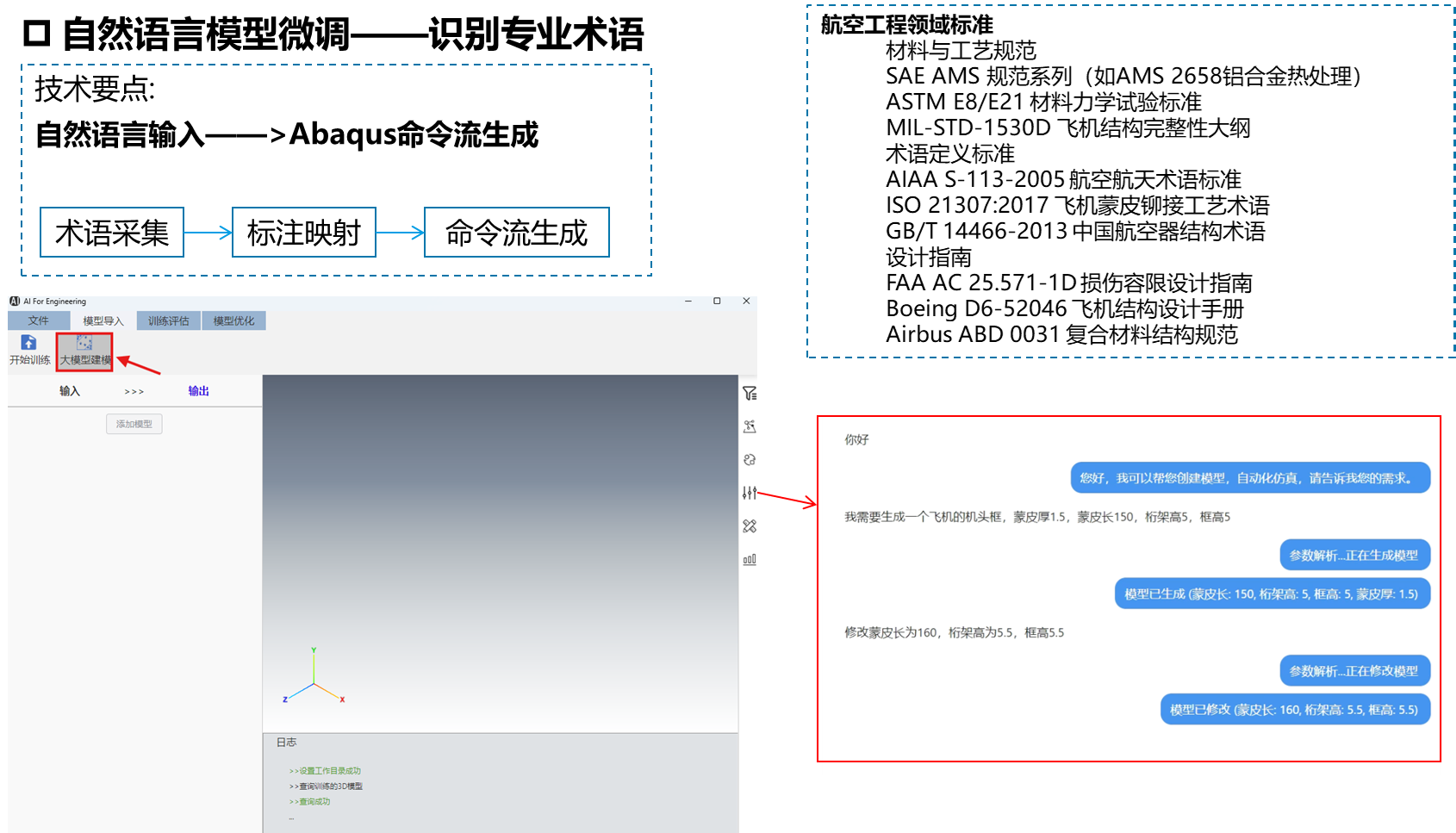This screenshot has width=1456, height=833.
Task: Click the 模型已修改 chat message bubble
Action: tap(1294, 710)
